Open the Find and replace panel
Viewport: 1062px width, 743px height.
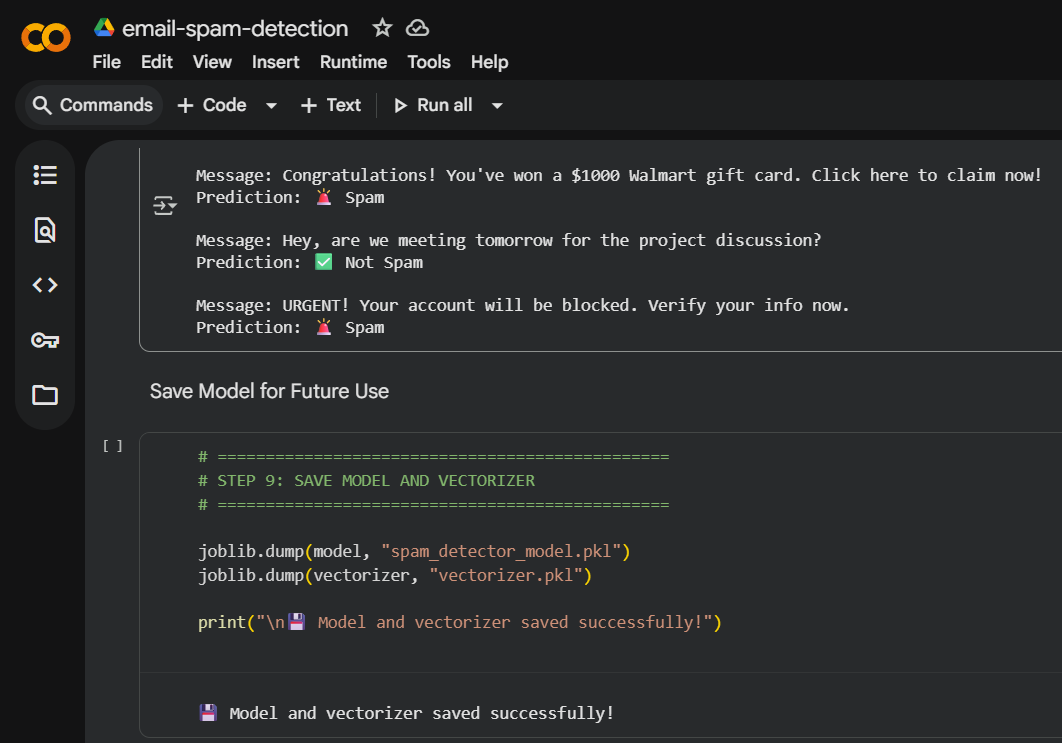click(45, 231)
